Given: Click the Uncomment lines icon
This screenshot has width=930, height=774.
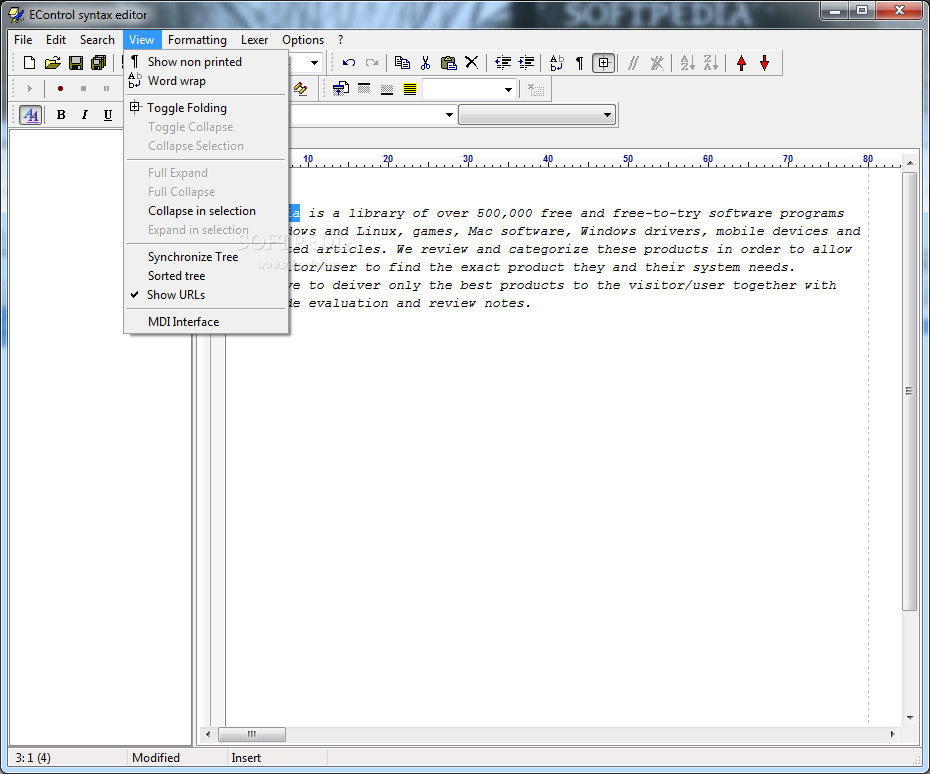Looking at the screenshot, I should pos(657,63).
